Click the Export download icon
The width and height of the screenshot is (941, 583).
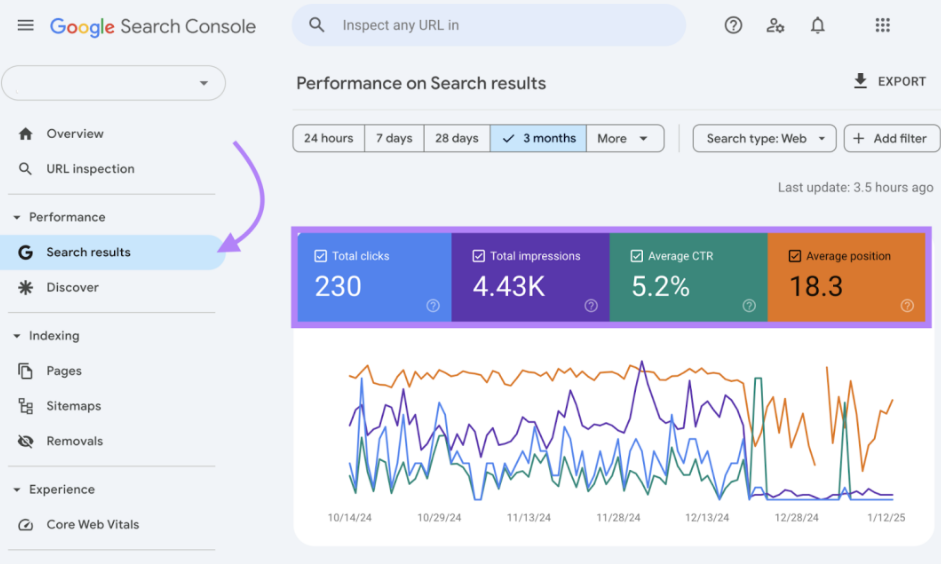(860, 81)
